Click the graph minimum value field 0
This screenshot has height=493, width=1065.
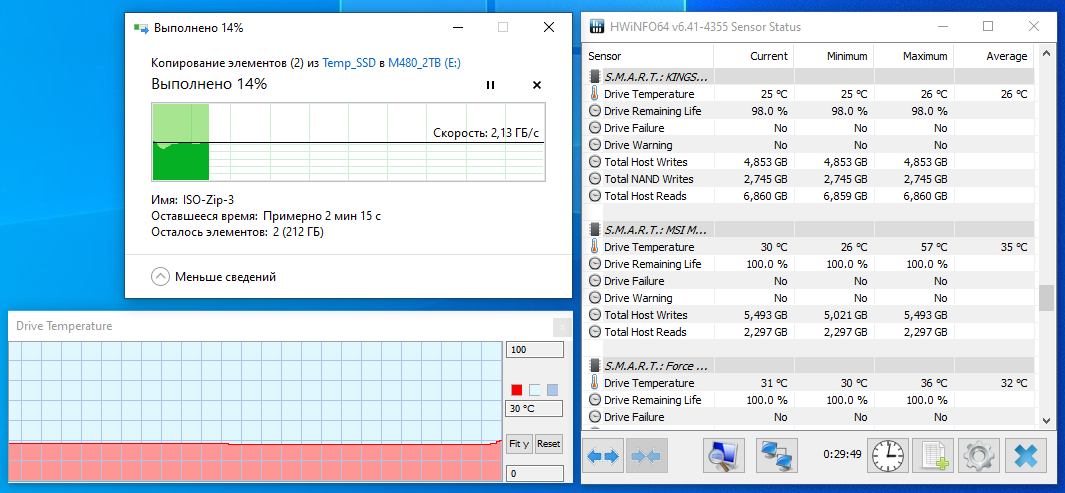(535, 473)
